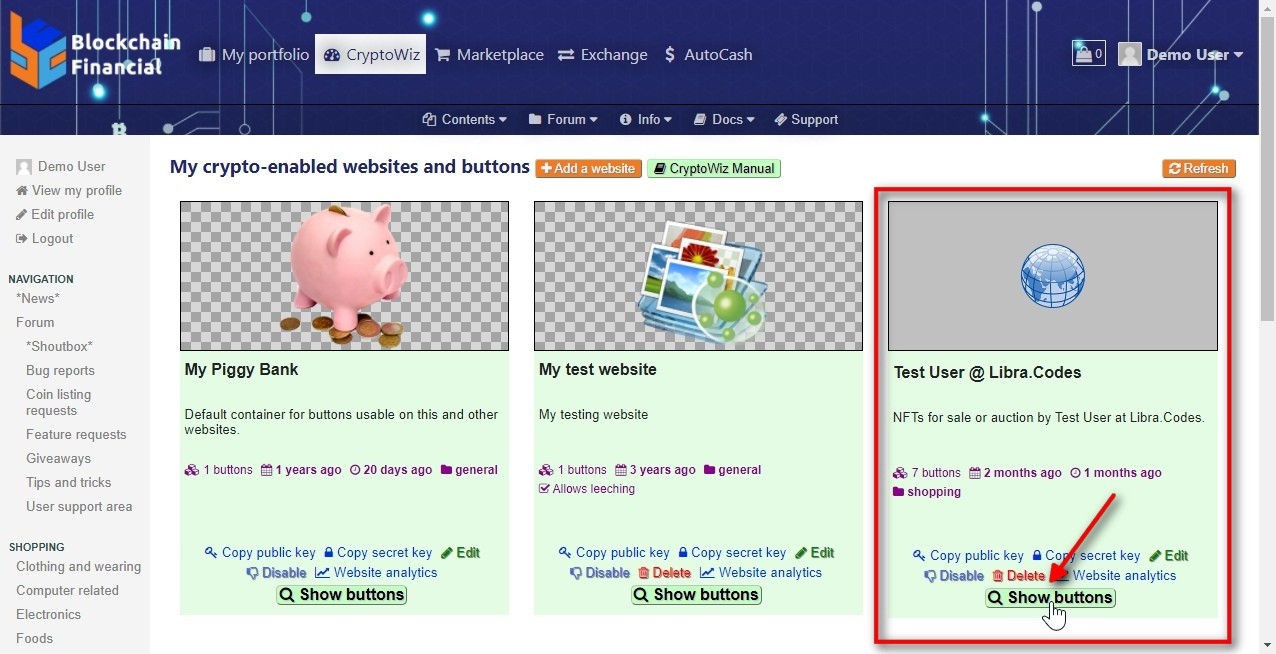This screenshot has width=1276, height=654.
Task: Open the Docs dropdown menu
Action: (724, 119)
